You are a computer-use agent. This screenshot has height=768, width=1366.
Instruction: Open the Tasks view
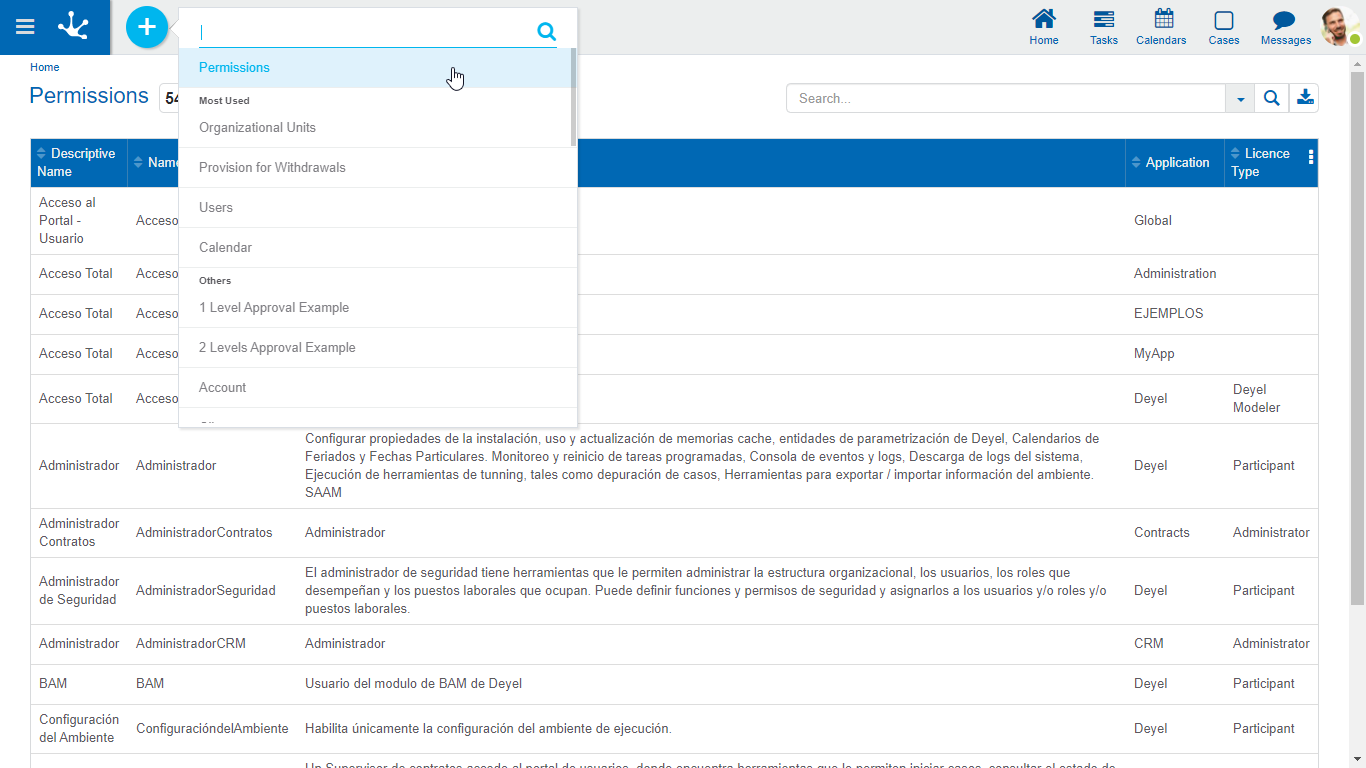1104,27
